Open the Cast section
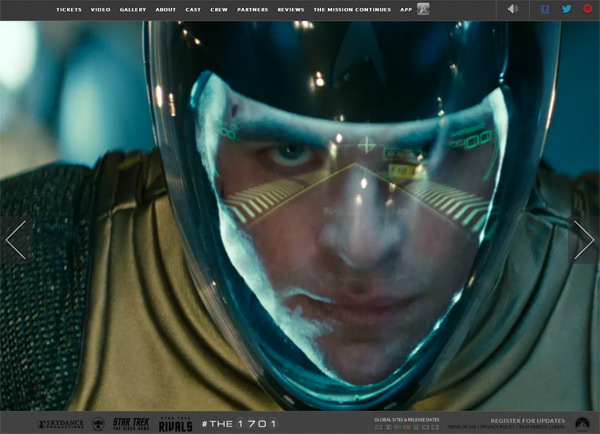The width and height of the screenshot is (600, 434). pos(193,10)
